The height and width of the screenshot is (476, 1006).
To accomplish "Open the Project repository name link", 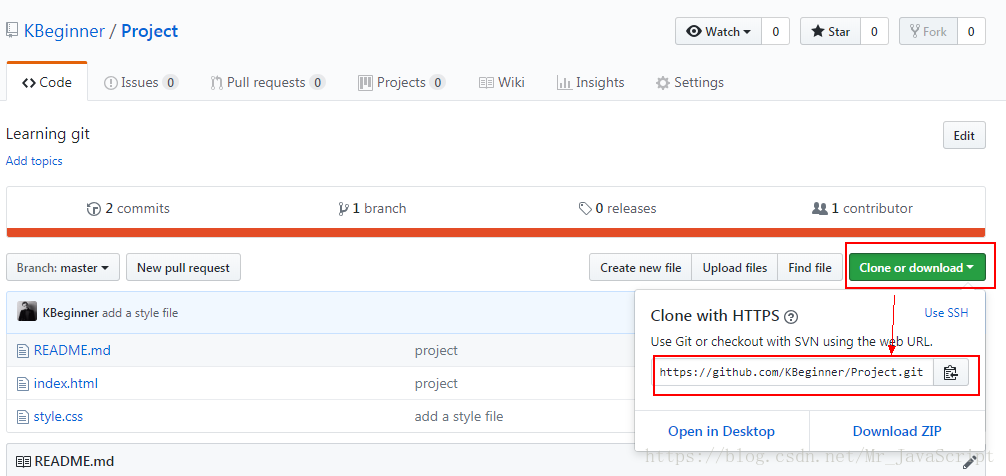I will 149,31.
